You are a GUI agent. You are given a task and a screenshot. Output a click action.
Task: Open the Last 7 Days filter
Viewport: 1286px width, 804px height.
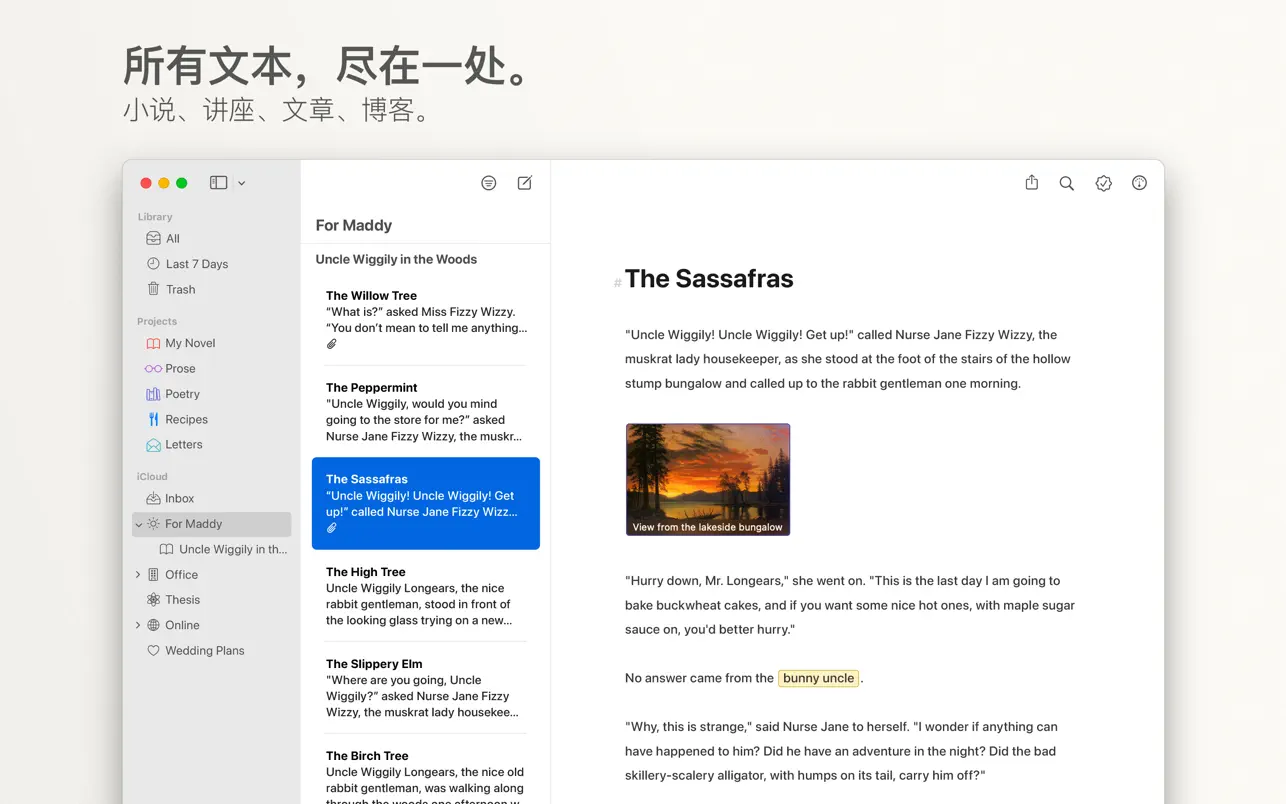coord(196,264)
